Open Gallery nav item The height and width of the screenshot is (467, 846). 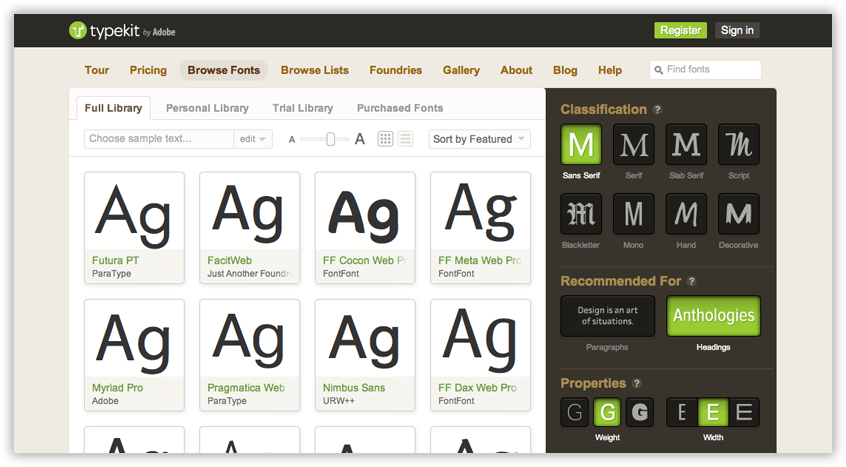tap(461, 70)
